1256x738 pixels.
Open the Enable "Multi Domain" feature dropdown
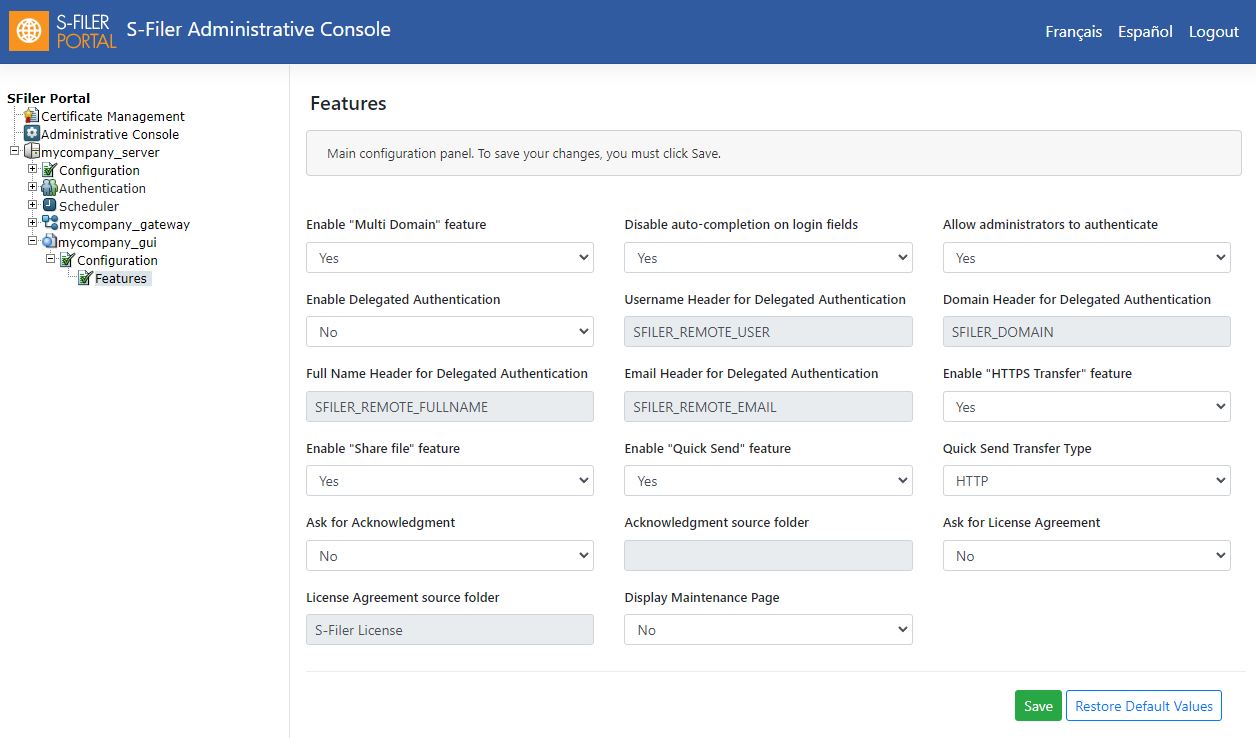[450, 258]
